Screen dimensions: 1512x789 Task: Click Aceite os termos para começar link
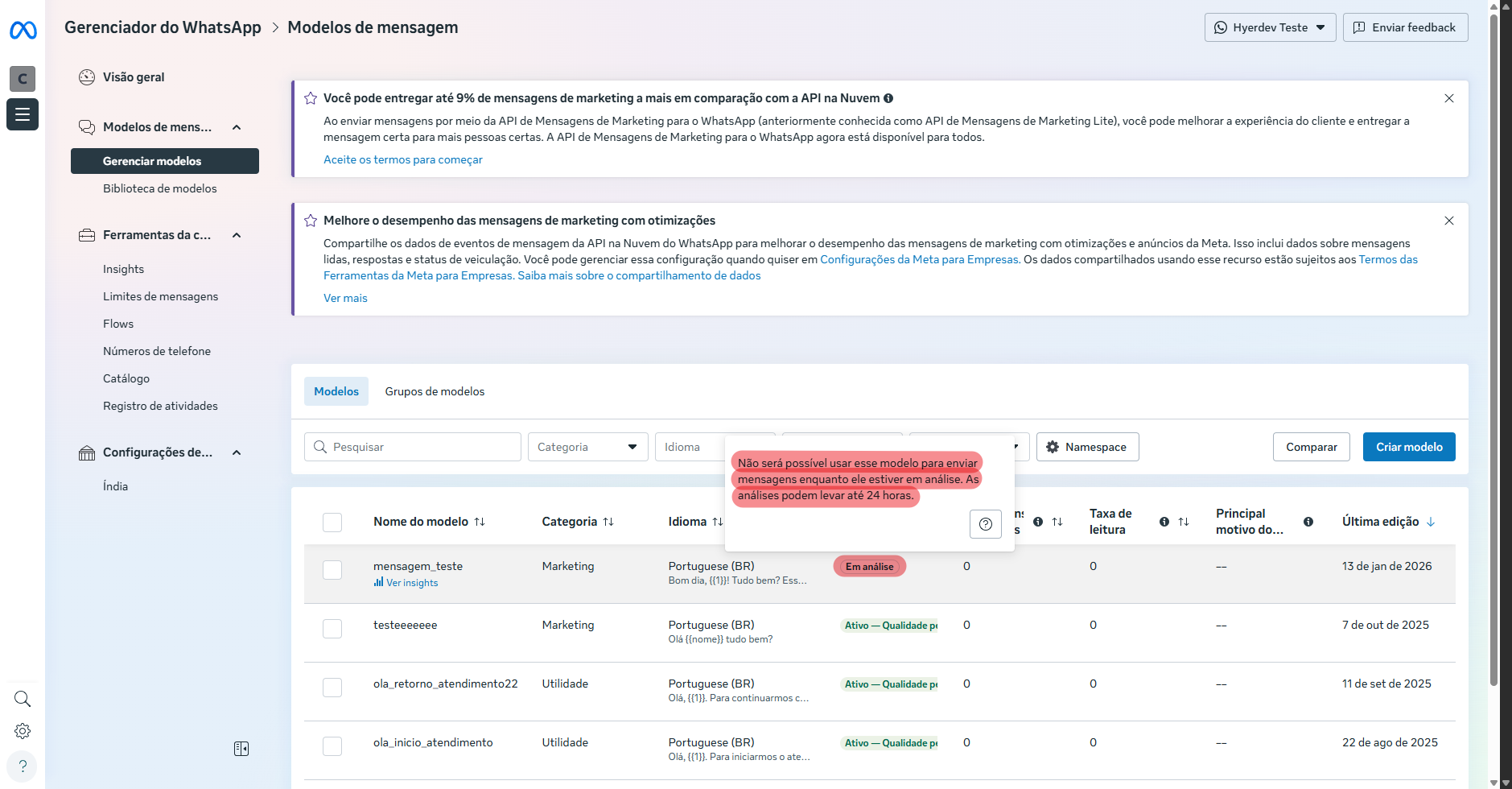[402, 159]
